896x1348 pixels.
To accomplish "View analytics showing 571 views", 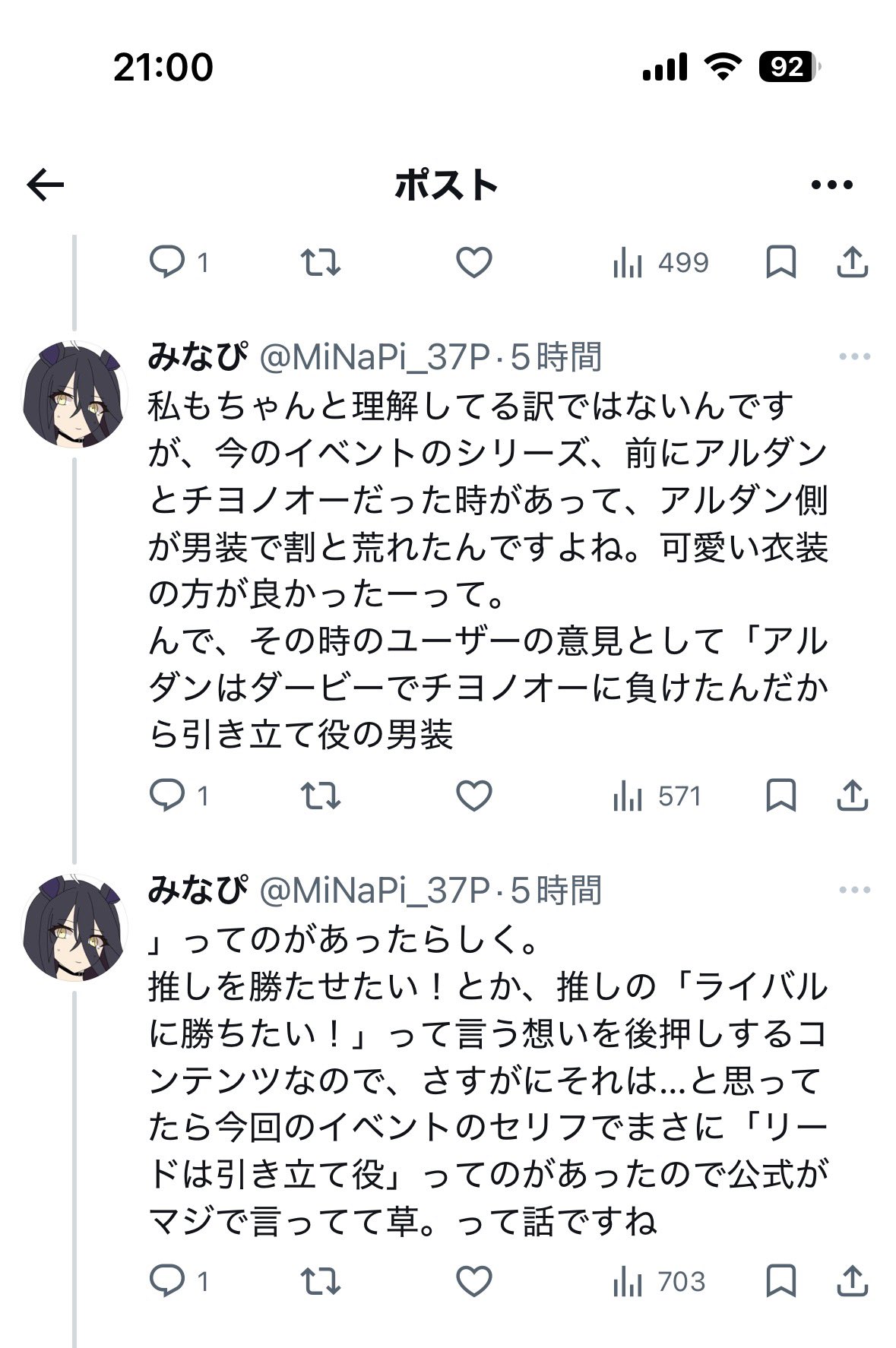I will (657, 796).
